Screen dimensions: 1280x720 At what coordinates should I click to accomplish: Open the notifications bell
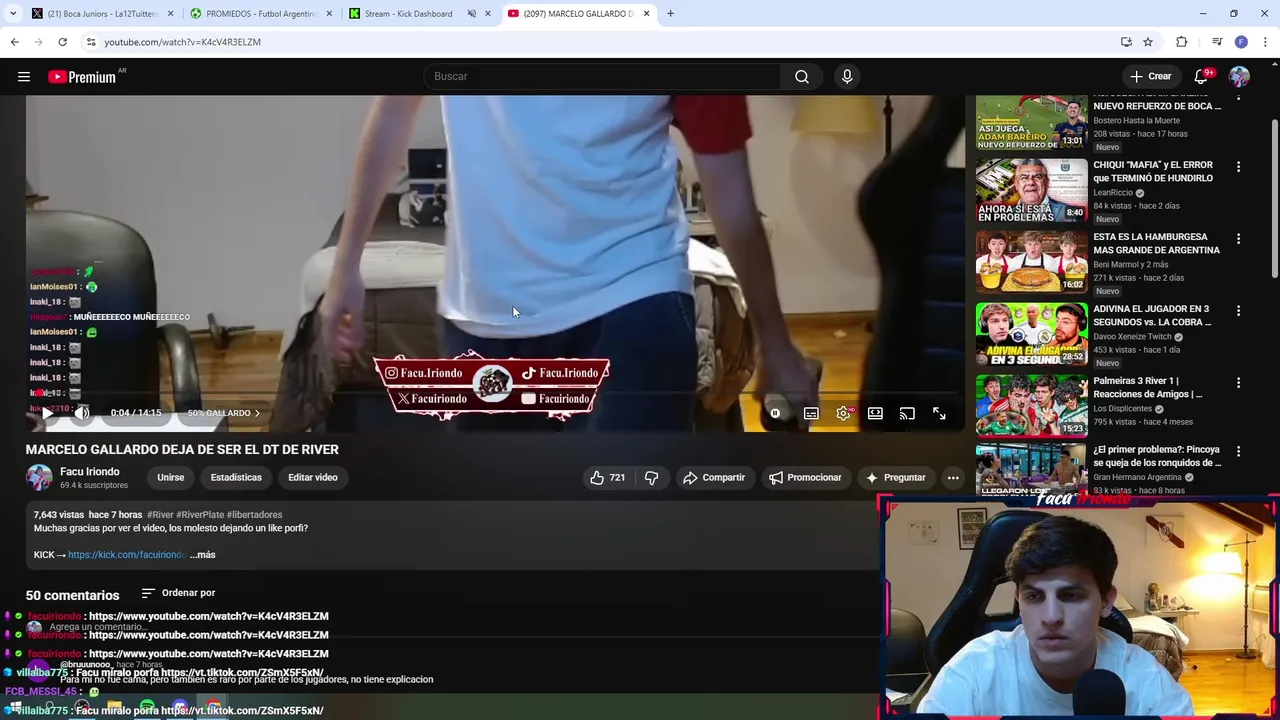(1201, 77)
